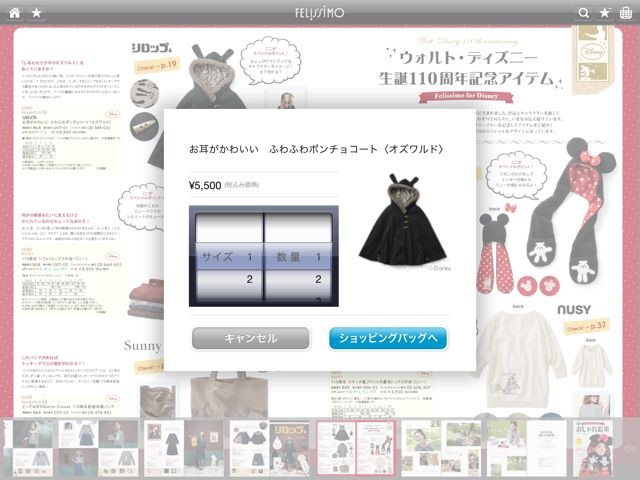Tap the selected 数量 1 picker row
Viewport: 640px width, 480px height.
(298, 257)
